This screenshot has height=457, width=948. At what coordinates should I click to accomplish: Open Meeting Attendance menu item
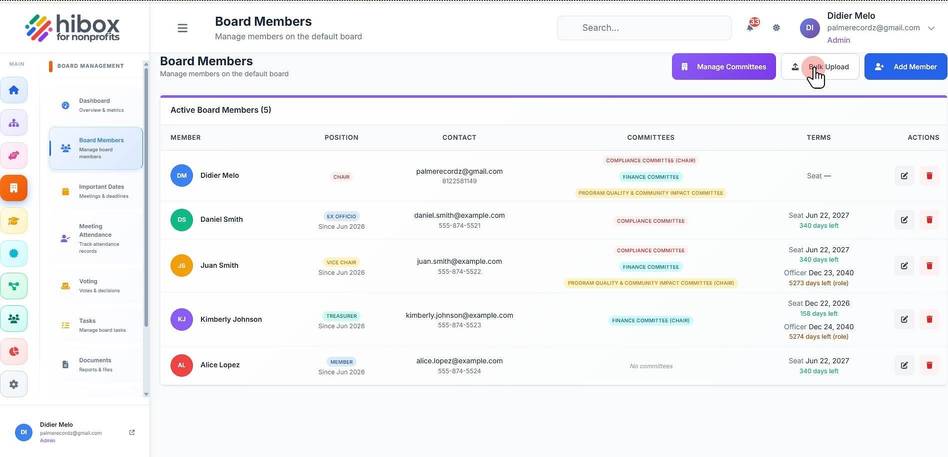(x=96, y=238)
